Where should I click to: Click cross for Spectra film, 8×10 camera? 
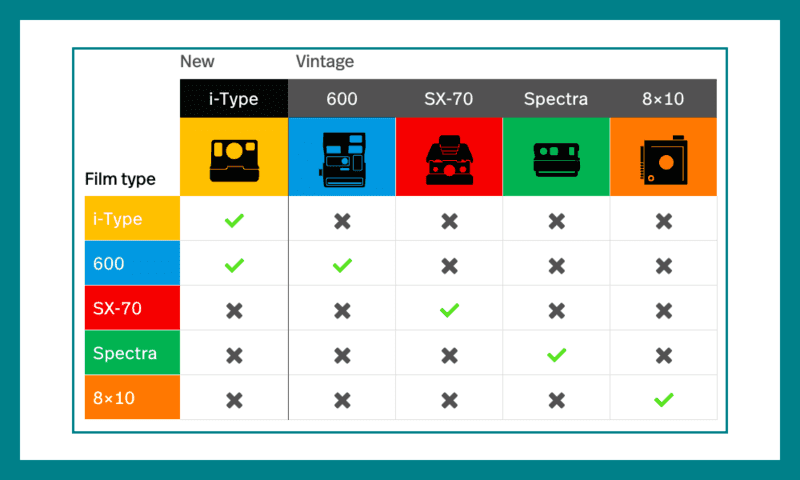[x=664, y=355]
